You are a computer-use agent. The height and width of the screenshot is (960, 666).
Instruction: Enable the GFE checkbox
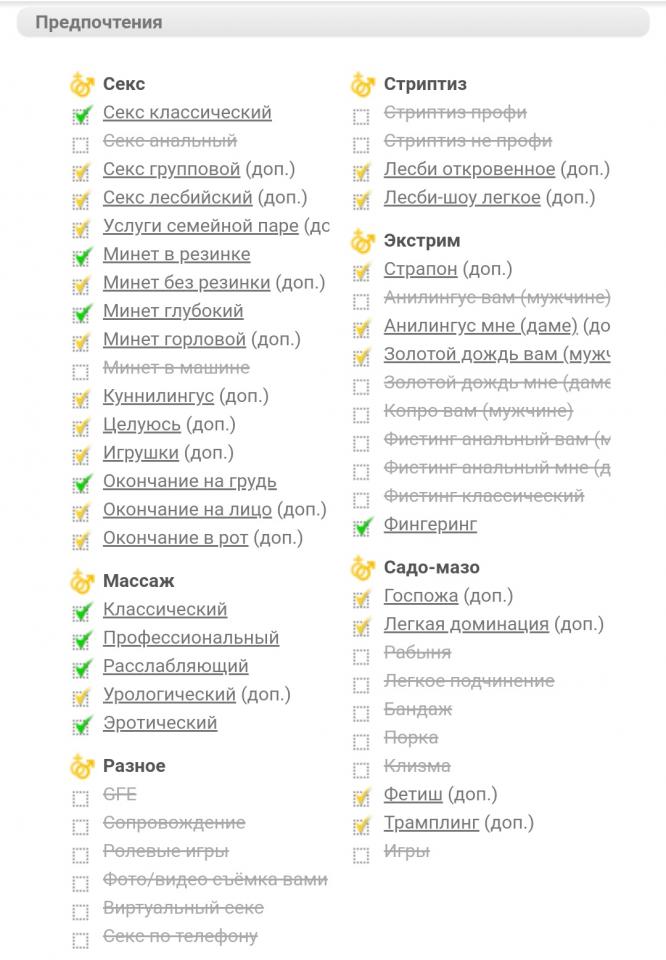point(81,798)
